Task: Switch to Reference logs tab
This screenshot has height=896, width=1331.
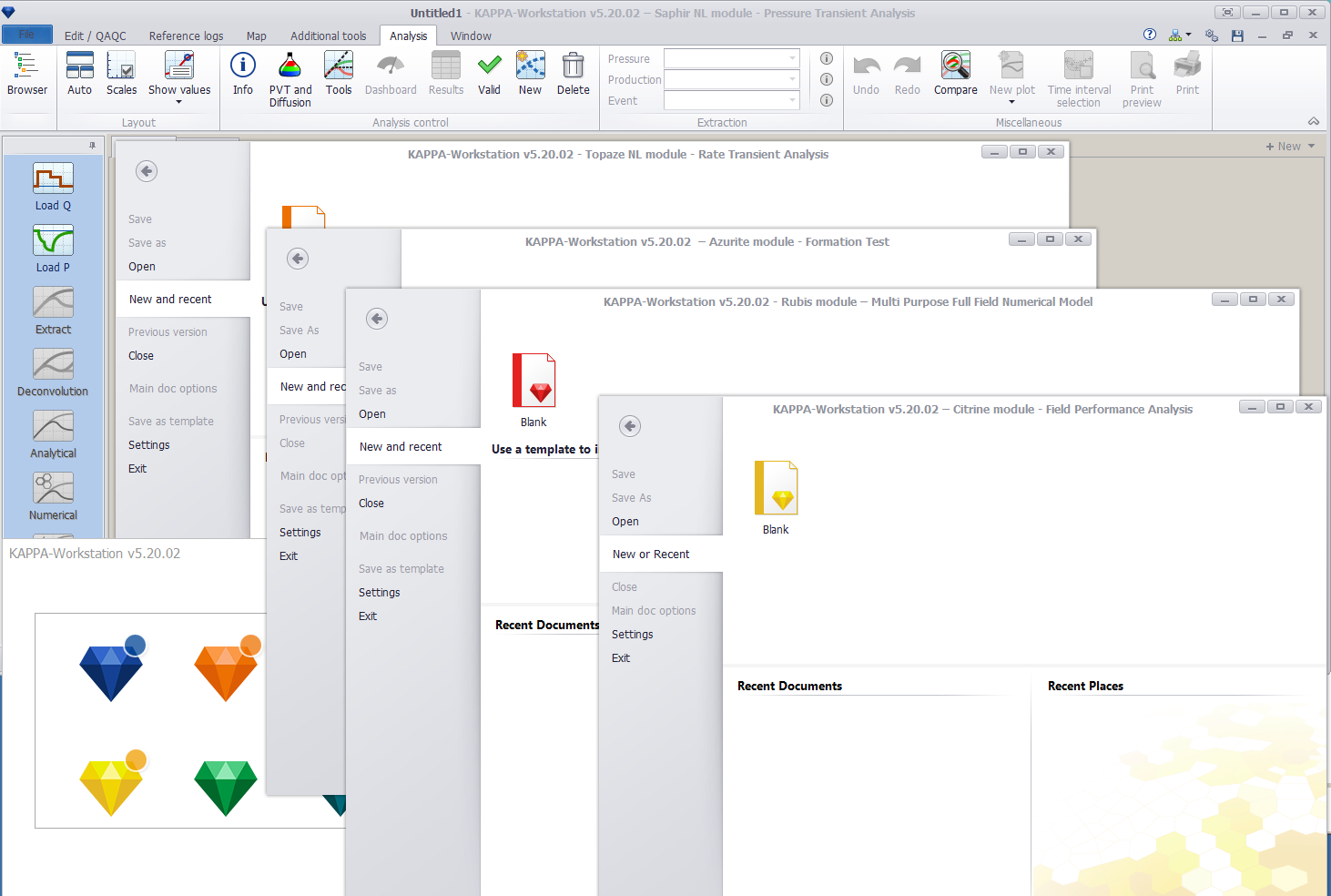Action: point(186,36)
